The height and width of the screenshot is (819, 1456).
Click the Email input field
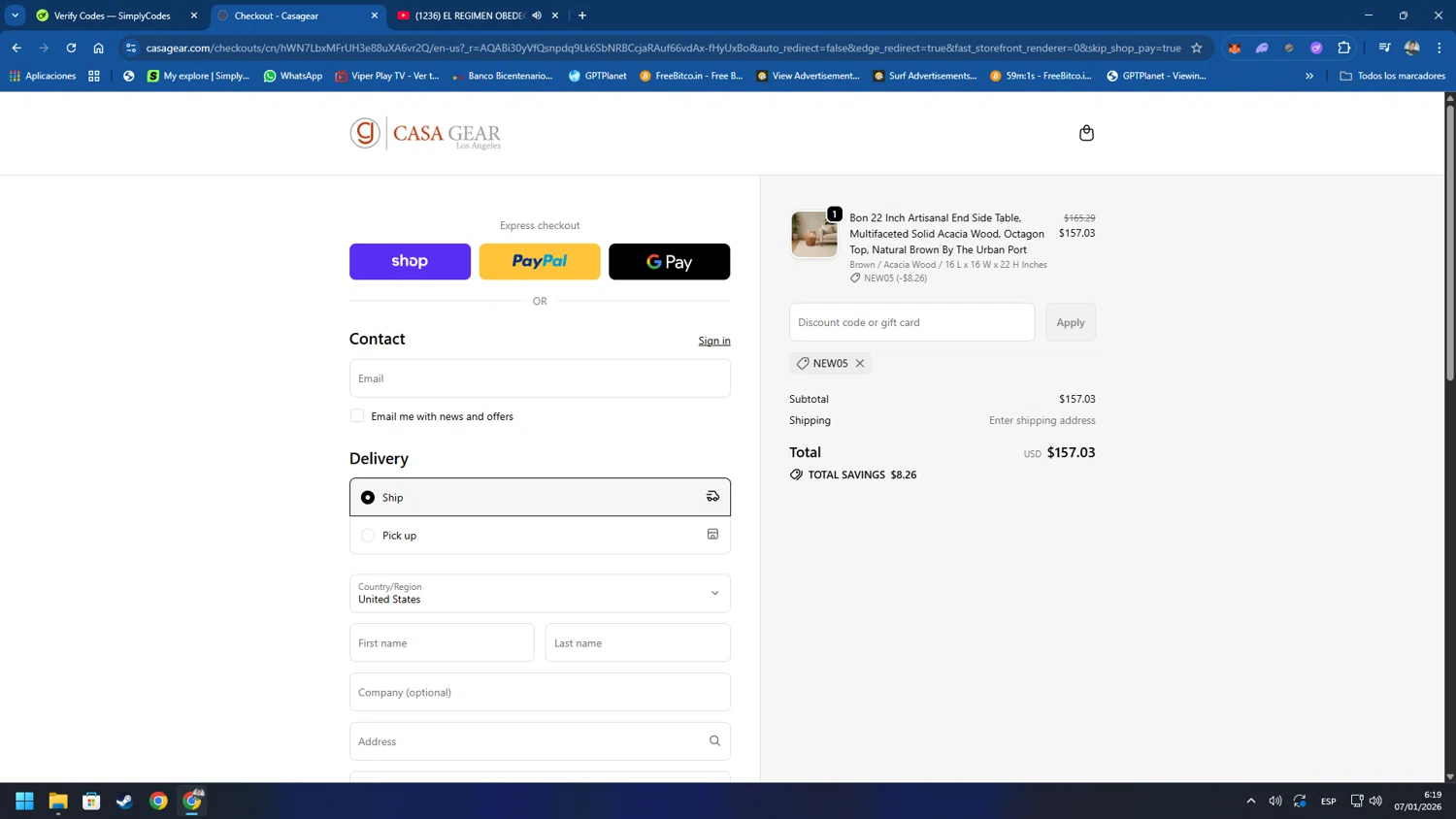[540, 378]
